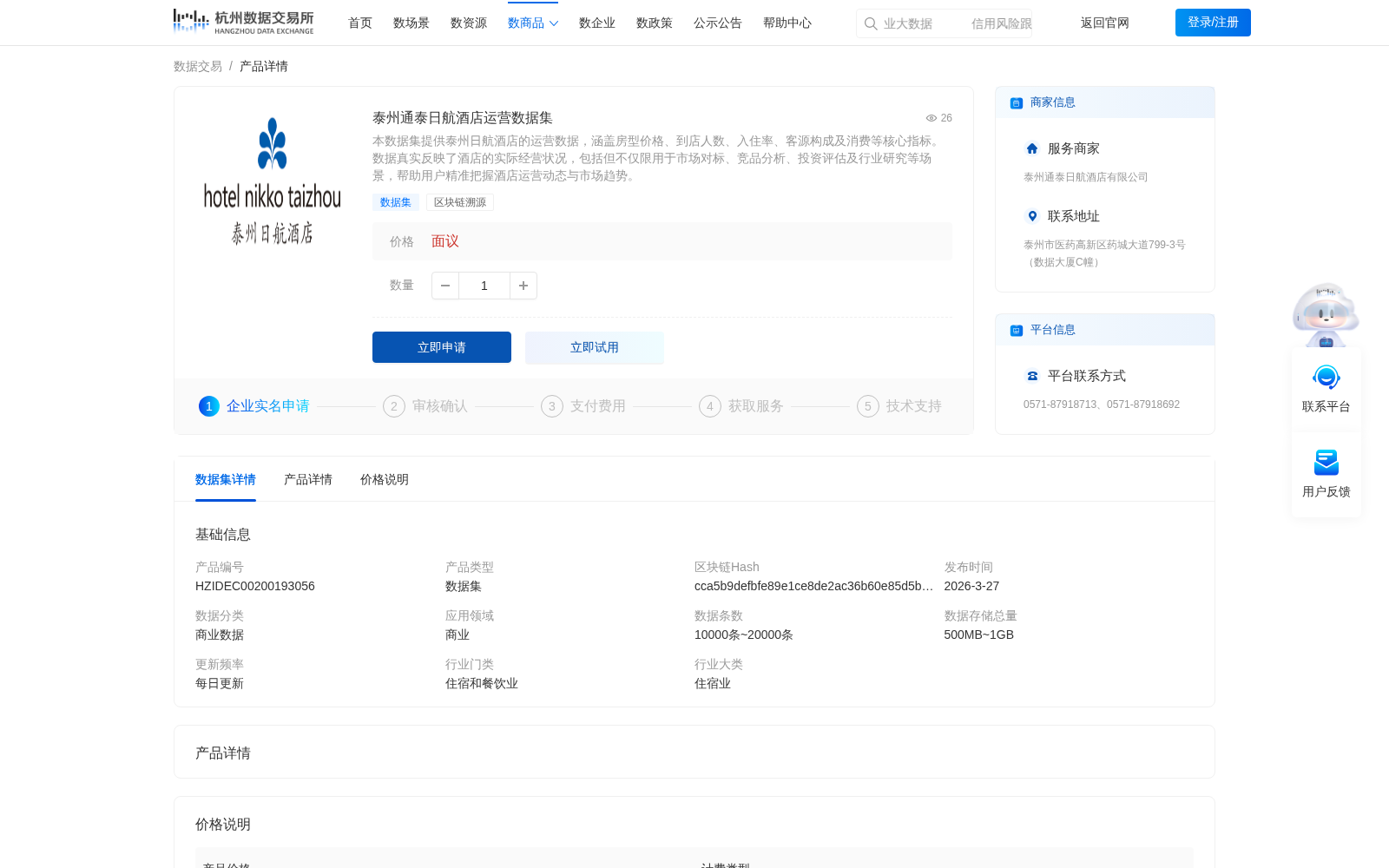Click the Hangzhou Data Exchange logo
The width and height of the screenshot is (1389, 868).
[243, 22]
